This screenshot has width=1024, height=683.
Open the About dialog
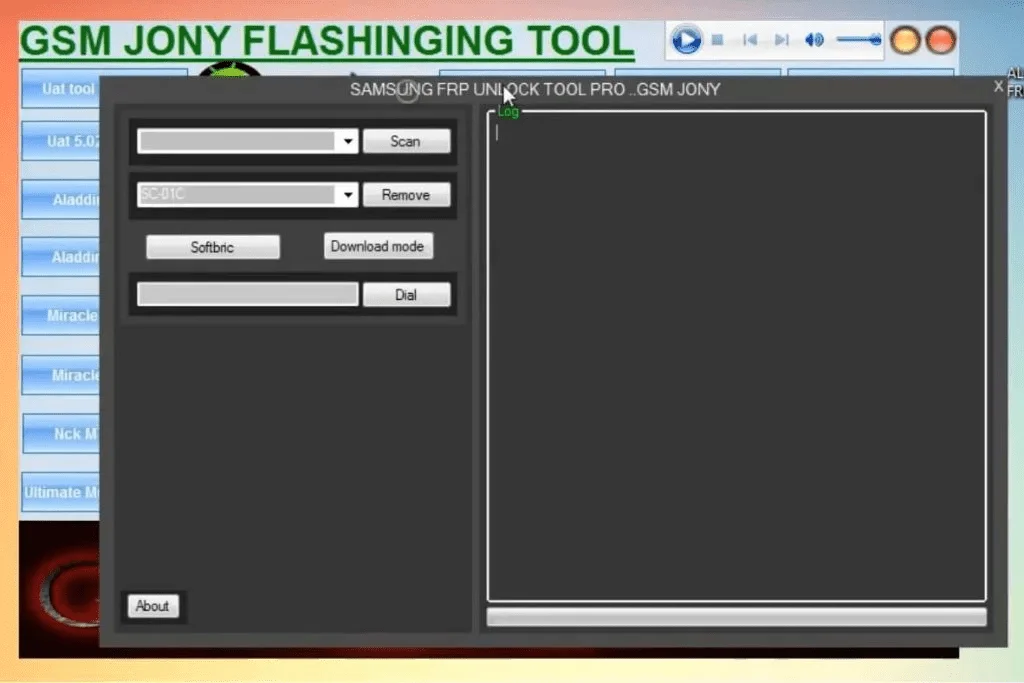(152, 606)
